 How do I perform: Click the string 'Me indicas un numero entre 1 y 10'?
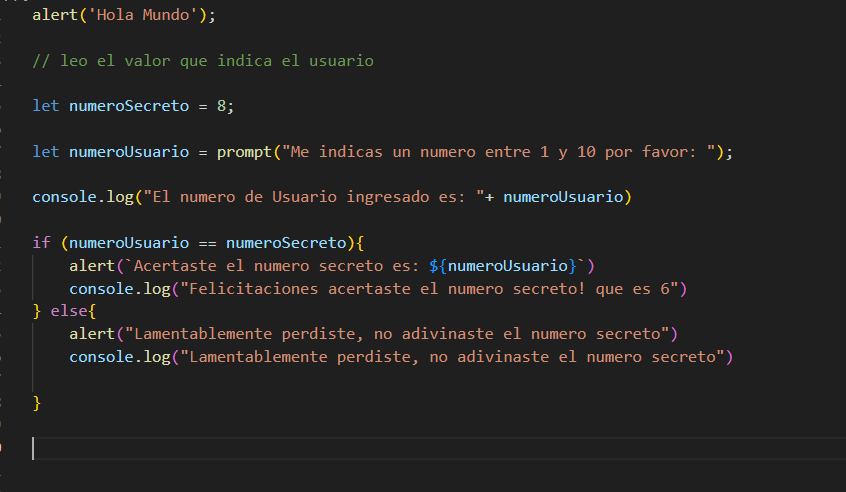pyautogui.click(x=443, y=152)
